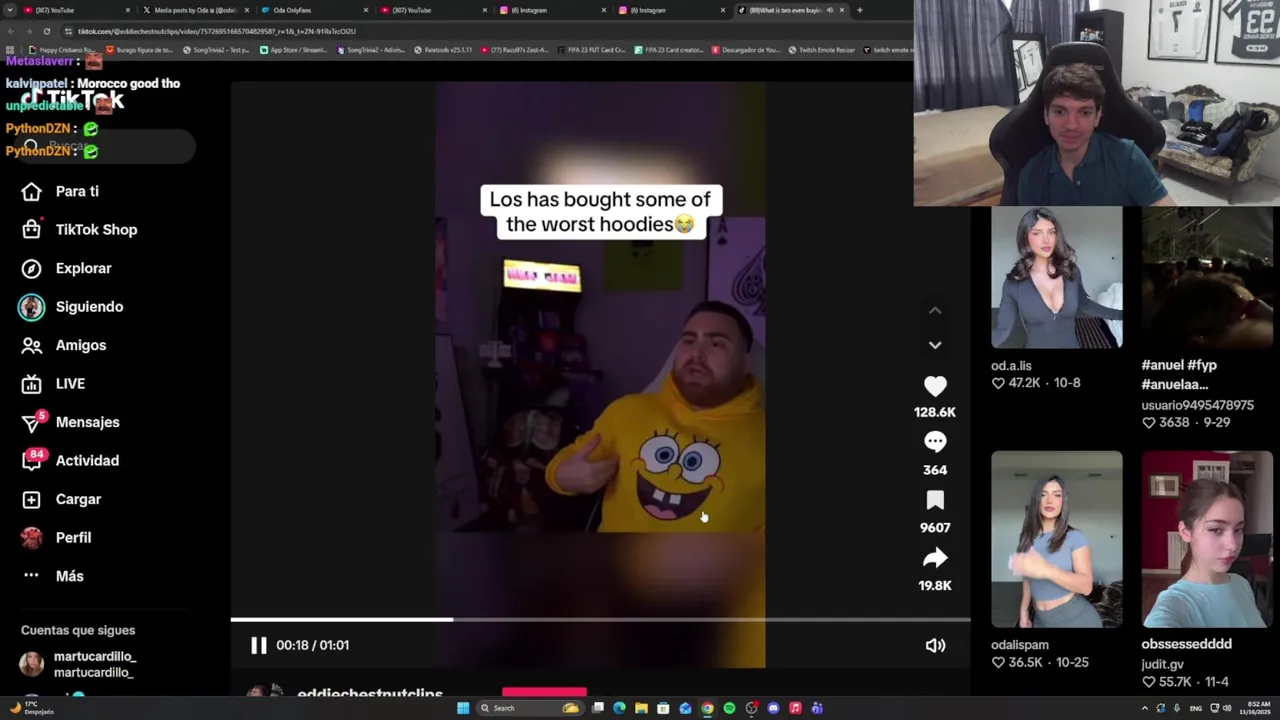
Task: Open the App Store / Streaml... bookmark
Action: coord(294,50)
